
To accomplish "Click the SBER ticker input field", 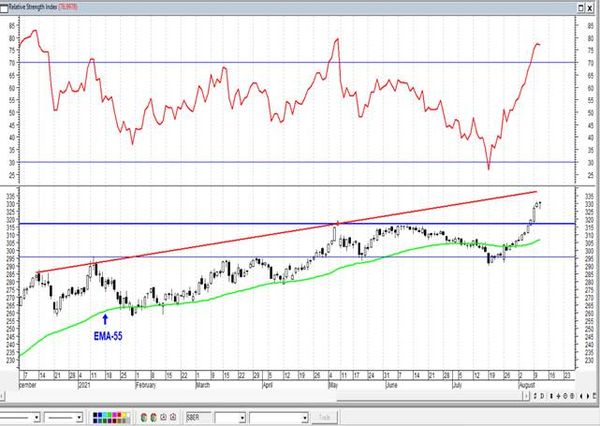I will pyautogui.click(x=198, y=417).
